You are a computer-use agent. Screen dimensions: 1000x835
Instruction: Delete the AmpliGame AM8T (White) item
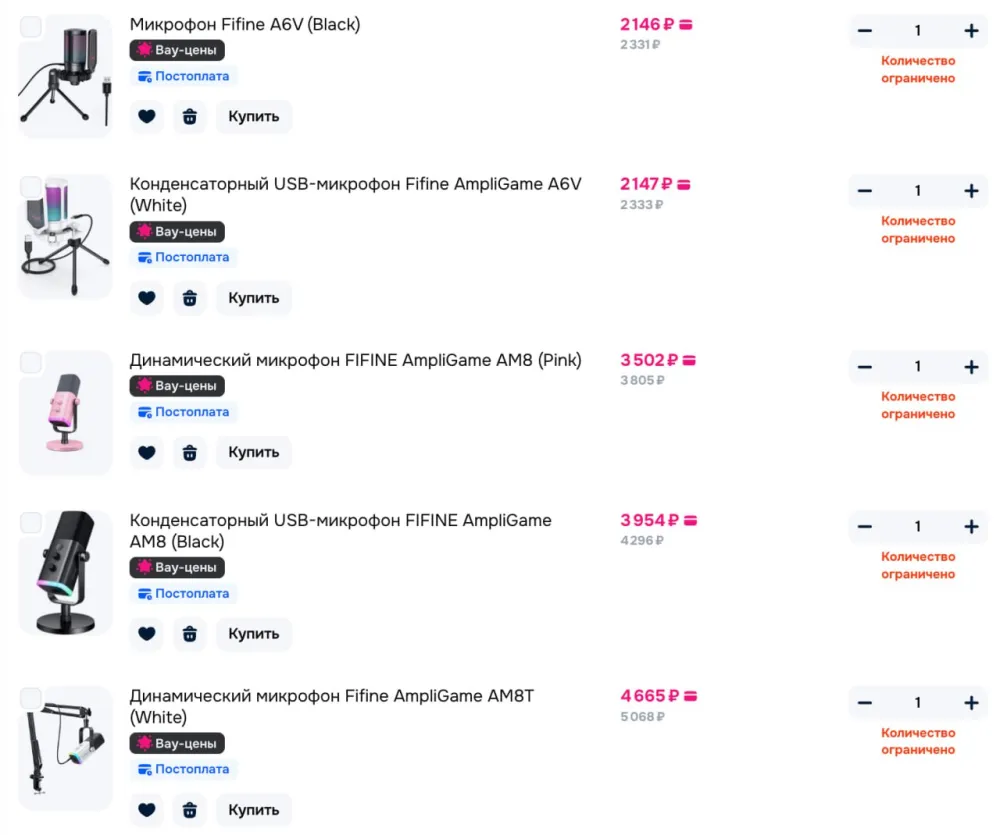point(190,810)
